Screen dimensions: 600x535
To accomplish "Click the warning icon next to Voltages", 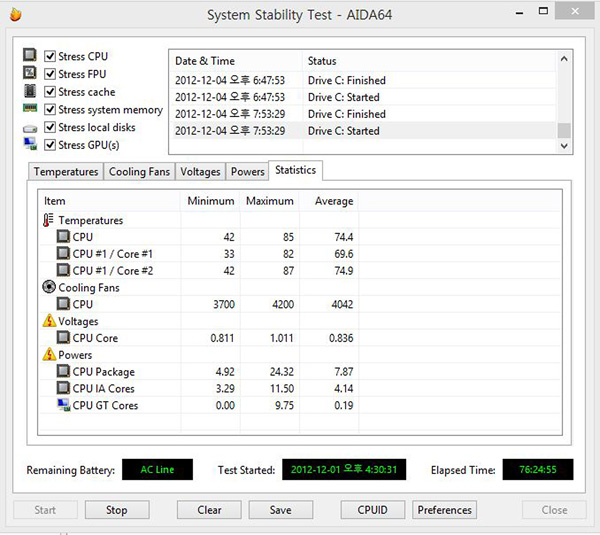I will pyautogui.click(x=49, y=320).
